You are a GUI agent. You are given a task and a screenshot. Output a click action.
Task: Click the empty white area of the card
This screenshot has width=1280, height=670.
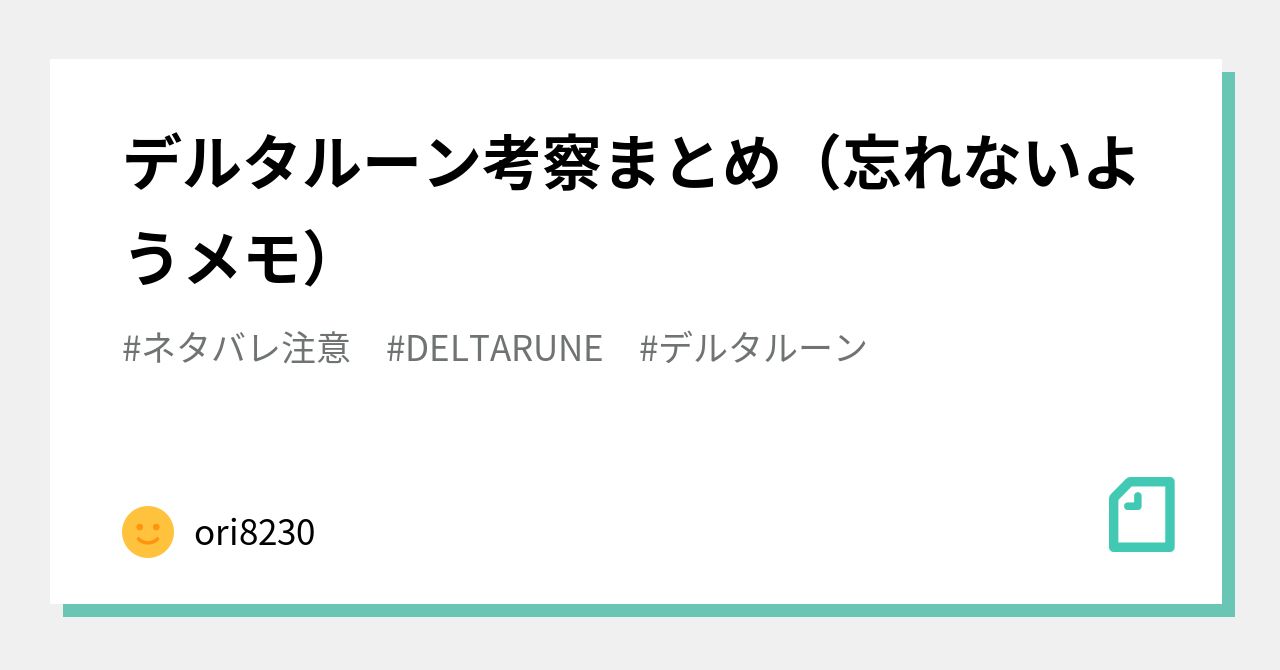coord(640,440)
